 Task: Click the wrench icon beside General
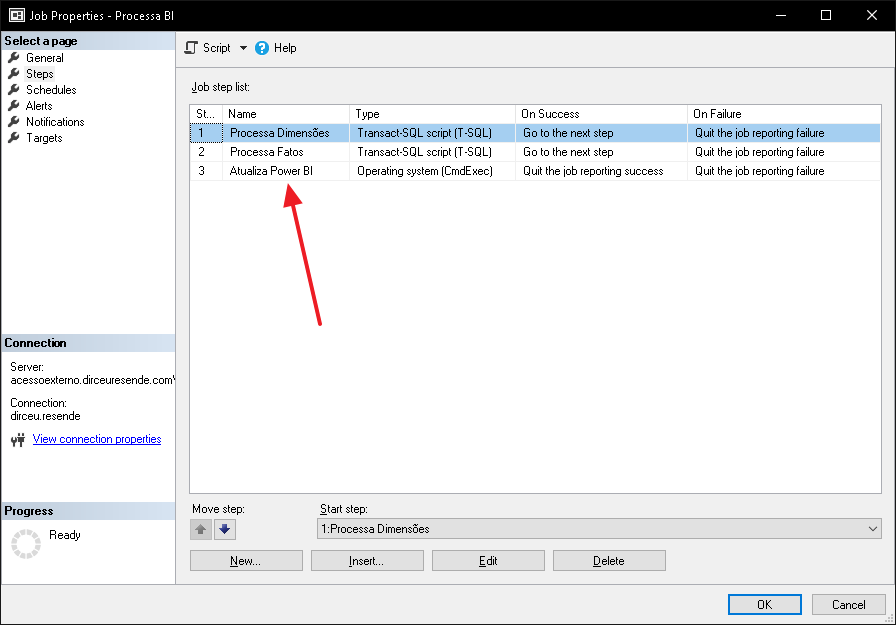14,58
